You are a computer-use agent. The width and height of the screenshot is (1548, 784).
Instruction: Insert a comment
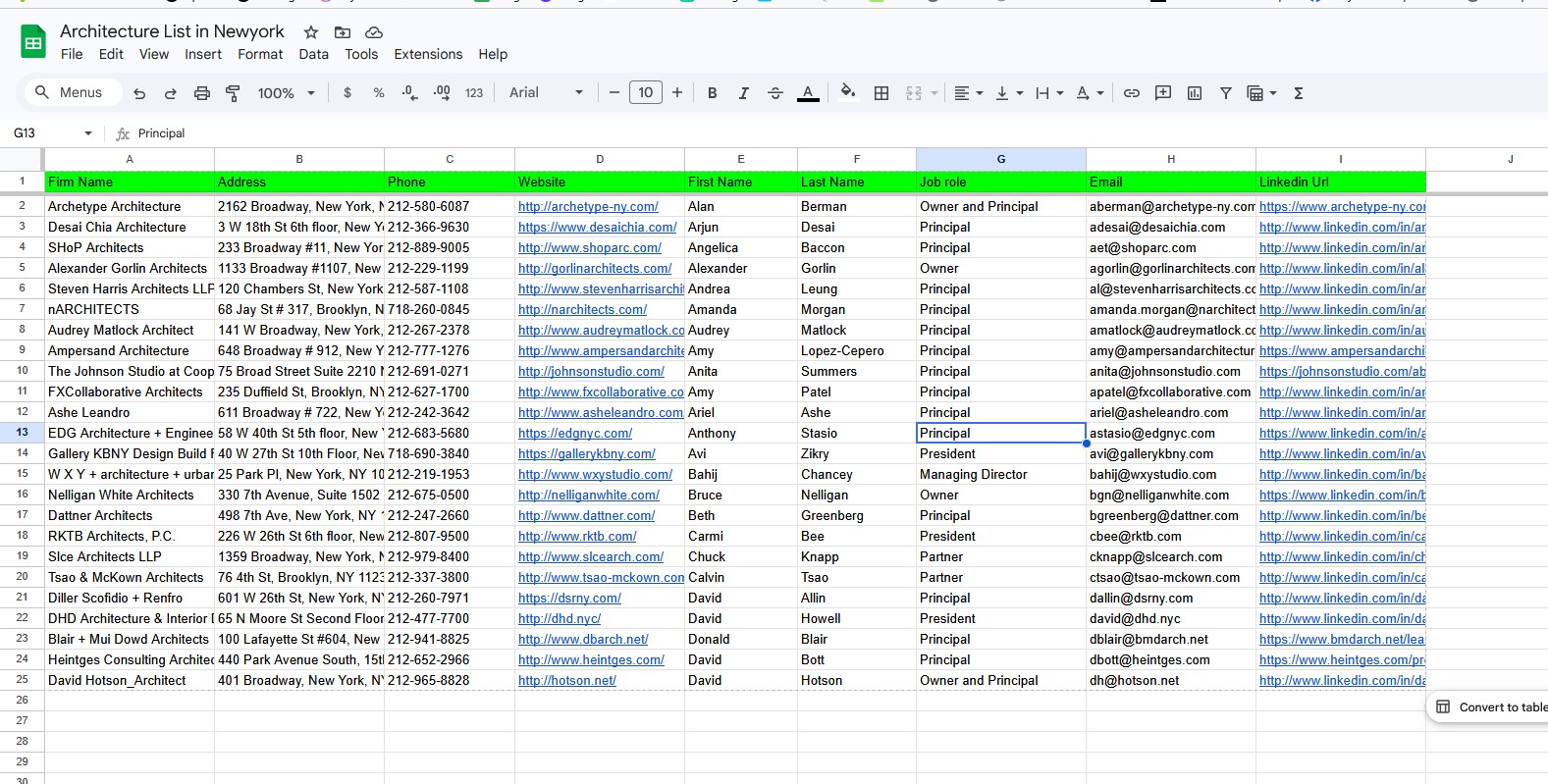pos(1163,93)
